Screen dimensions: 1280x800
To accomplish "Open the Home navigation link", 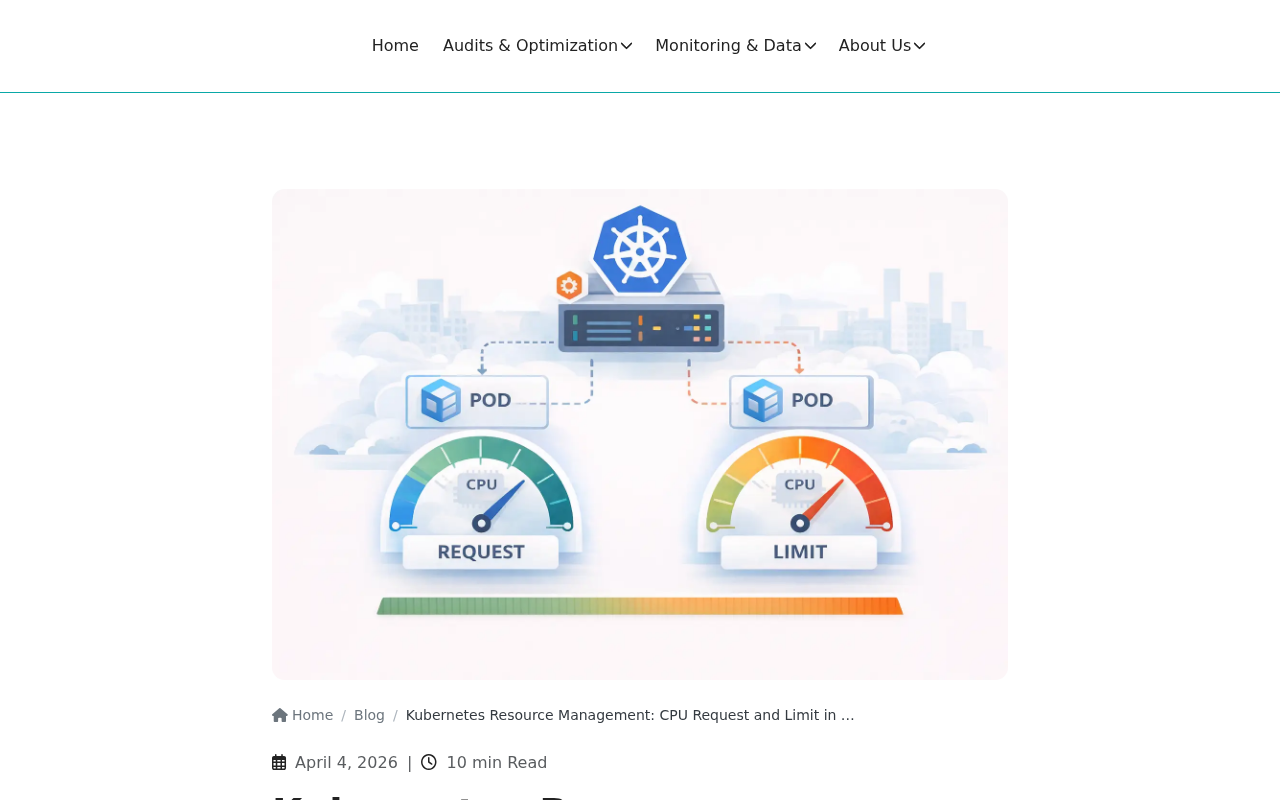I will (x=395, y=46).
